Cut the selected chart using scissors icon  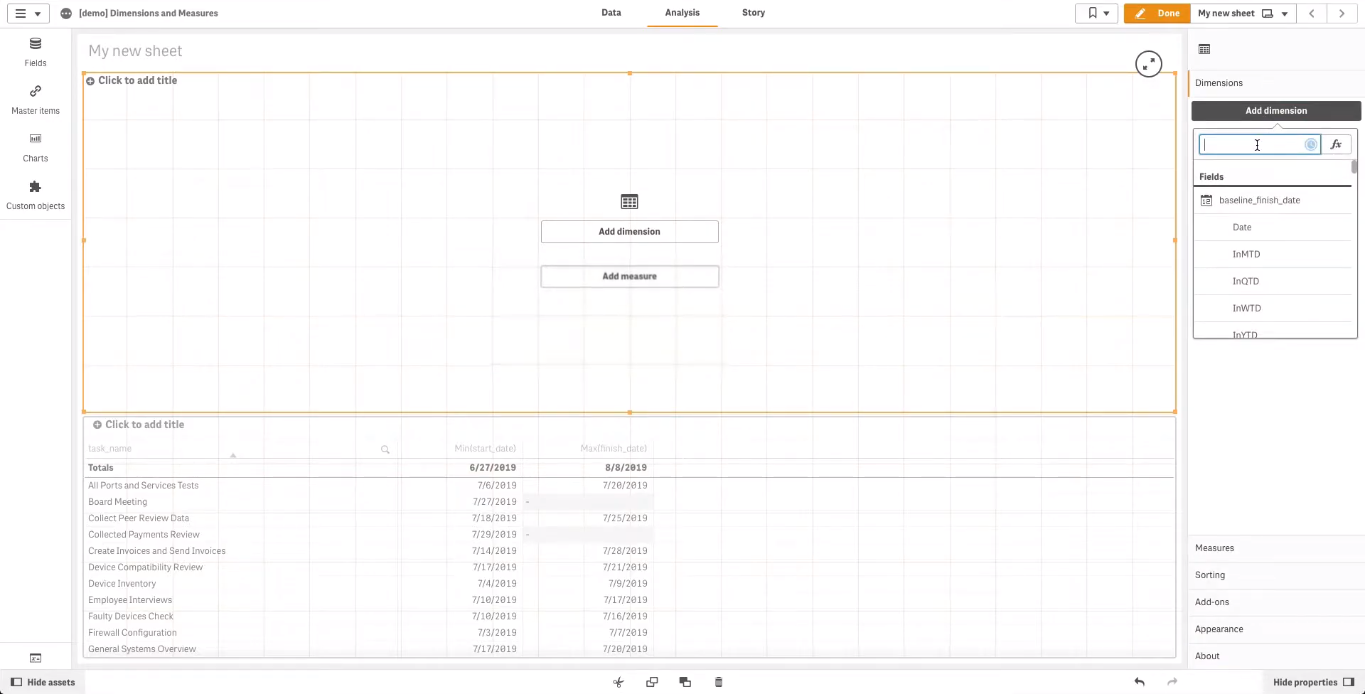tap(618, 681)
